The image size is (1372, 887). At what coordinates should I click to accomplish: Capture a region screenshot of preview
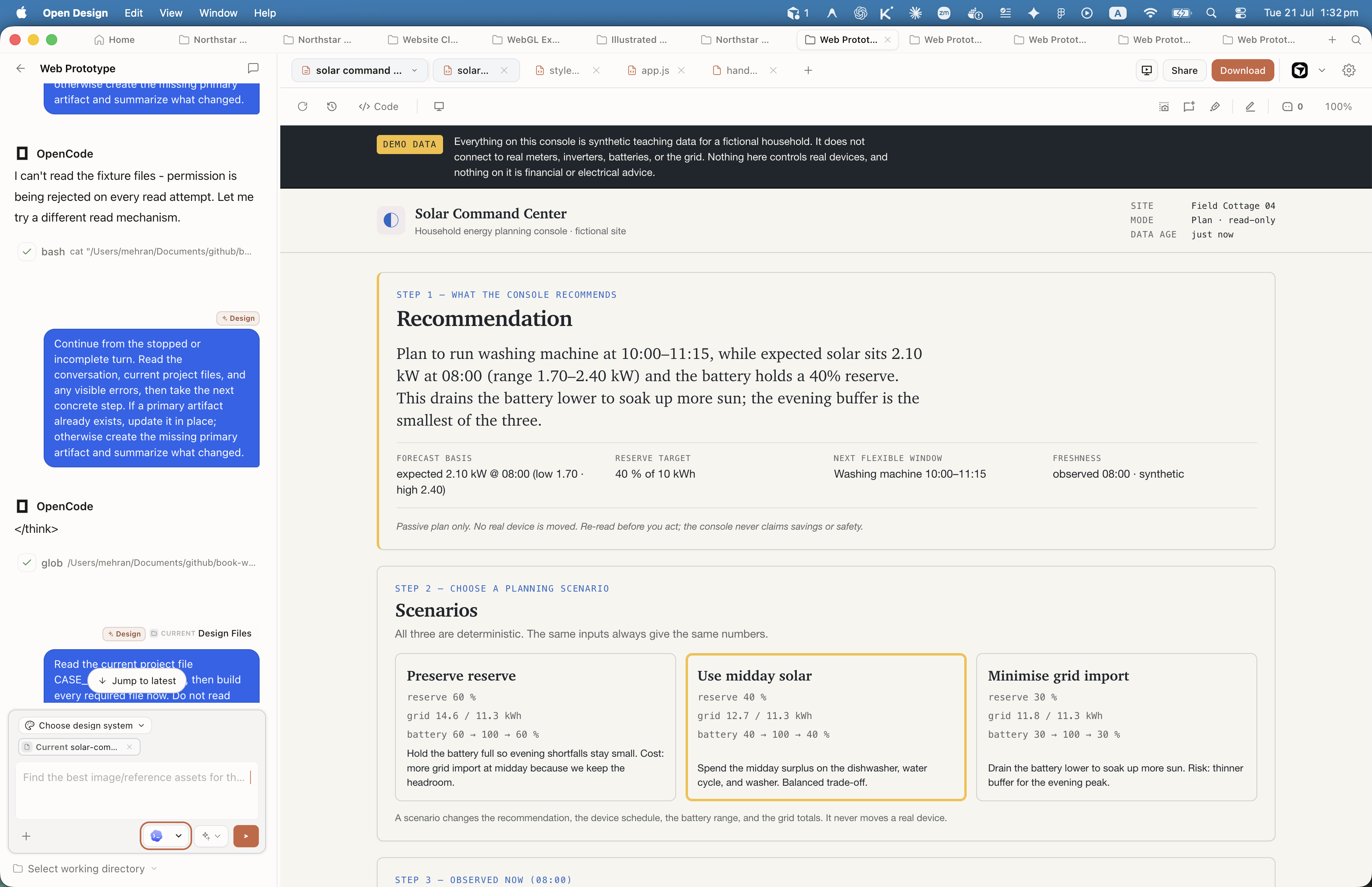coord(1164,106)
